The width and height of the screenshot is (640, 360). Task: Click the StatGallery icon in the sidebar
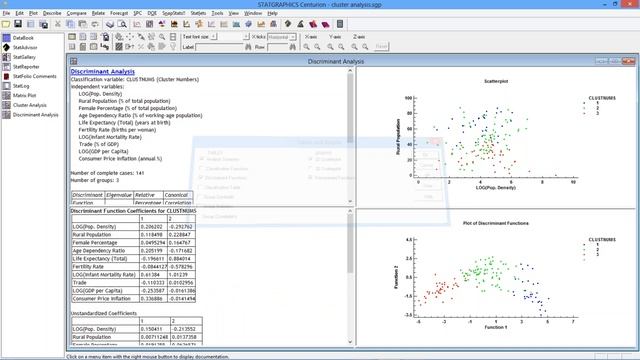[6, 57]
